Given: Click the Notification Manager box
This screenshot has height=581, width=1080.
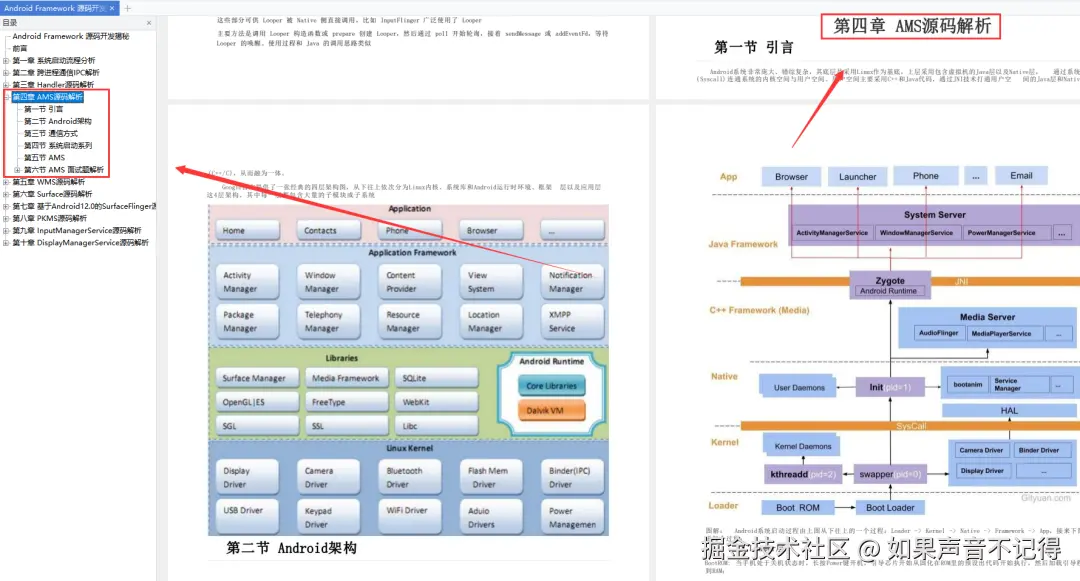Looking at the screenshot, I should pos(572,282).
